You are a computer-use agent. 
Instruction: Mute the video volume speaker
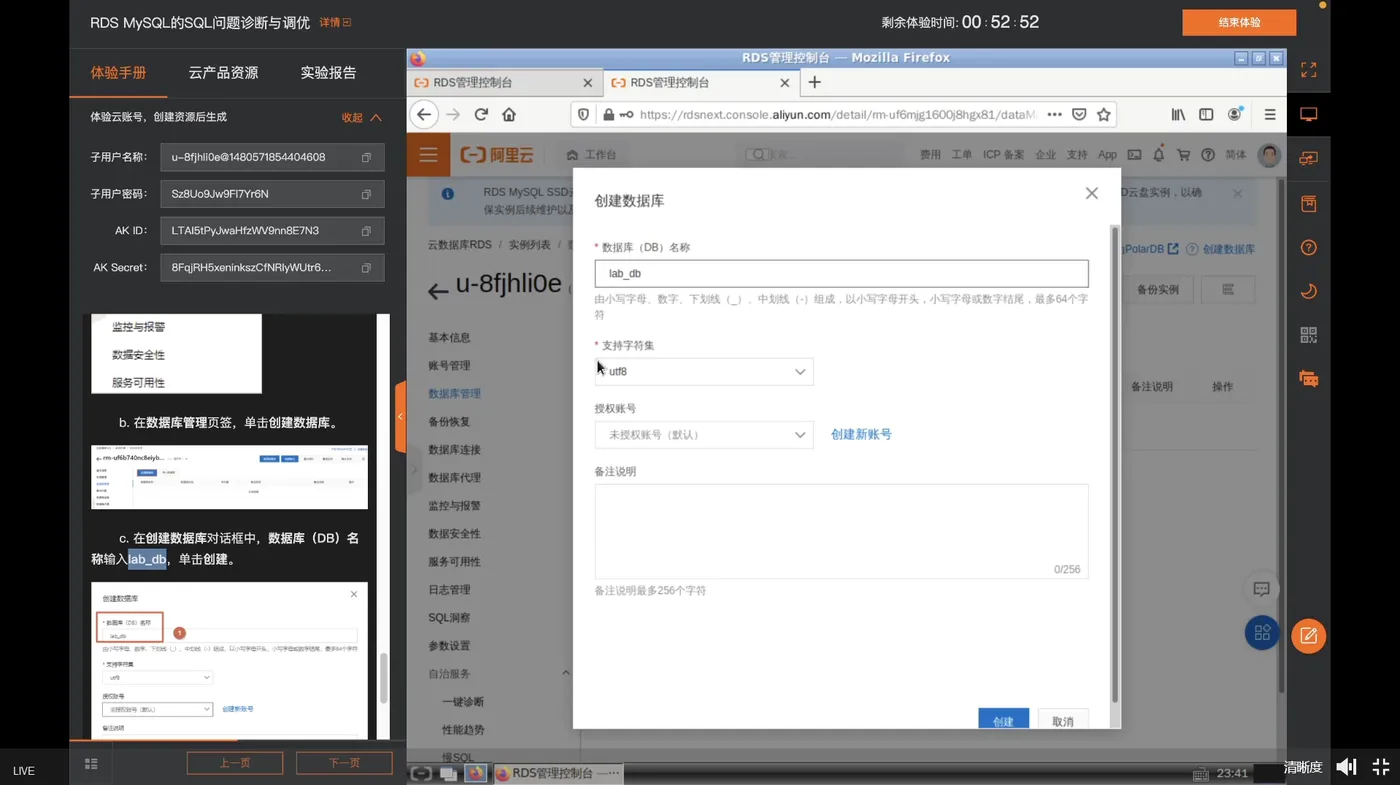click(x=1346, y=767)
